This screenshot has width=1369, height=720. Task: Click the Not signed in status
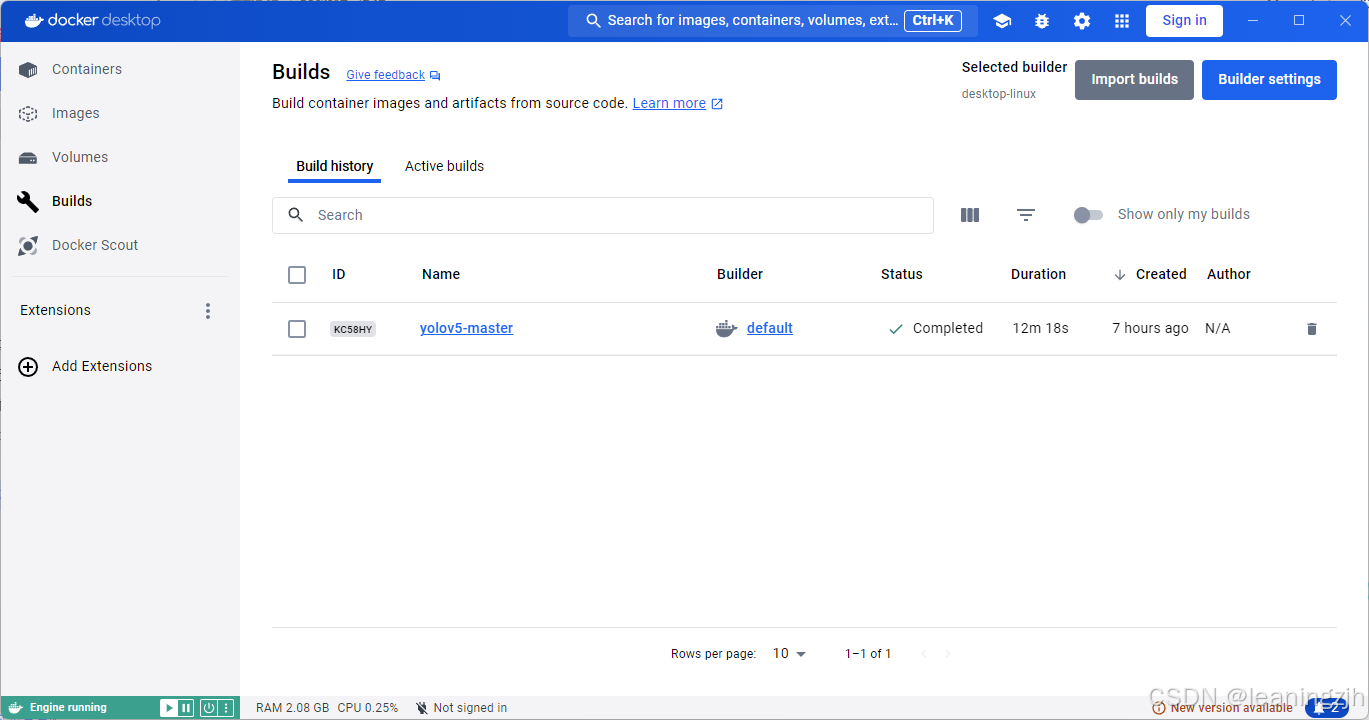click(x=461, y=708)
